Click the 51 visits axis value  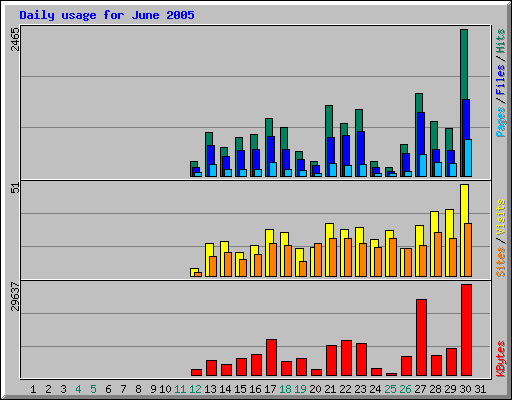pos(15,188)
